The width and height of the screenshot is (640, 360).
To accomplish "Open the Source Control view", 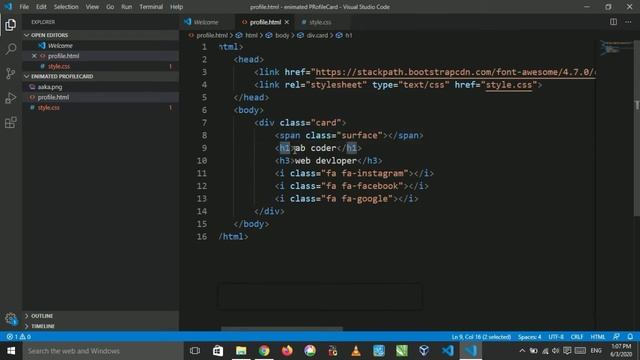I will [11, 73].
